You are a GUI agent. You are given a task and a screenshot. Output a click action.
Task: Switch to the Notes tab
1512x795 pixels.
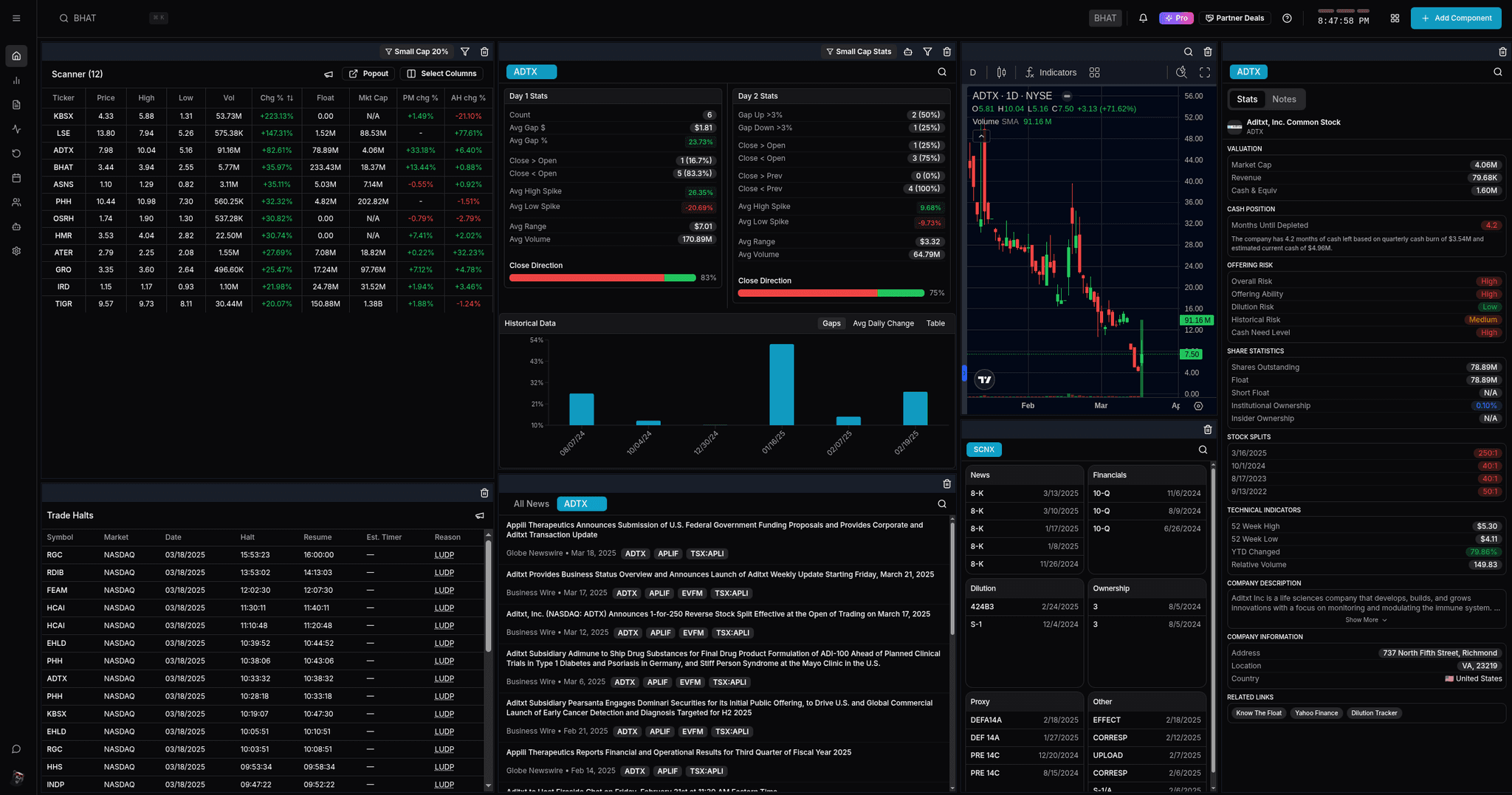[x=1284, y=99]
